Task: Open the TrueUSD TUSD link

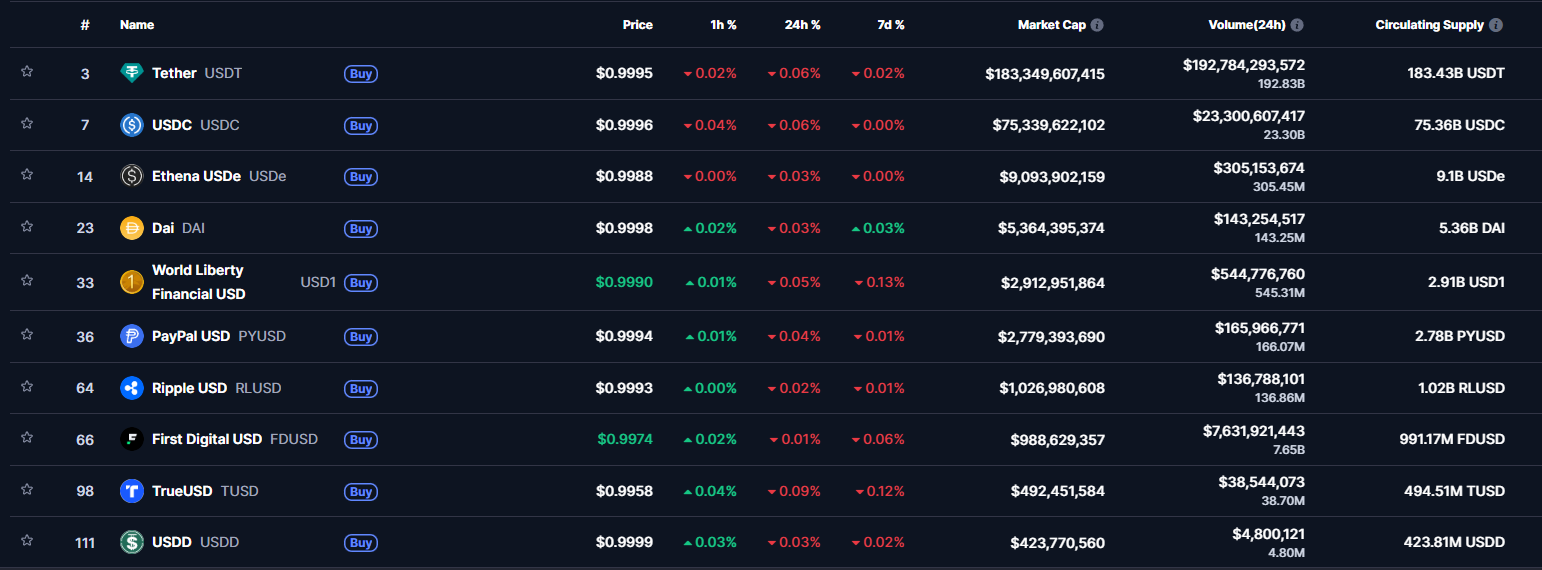Action: tap(205, 491)
